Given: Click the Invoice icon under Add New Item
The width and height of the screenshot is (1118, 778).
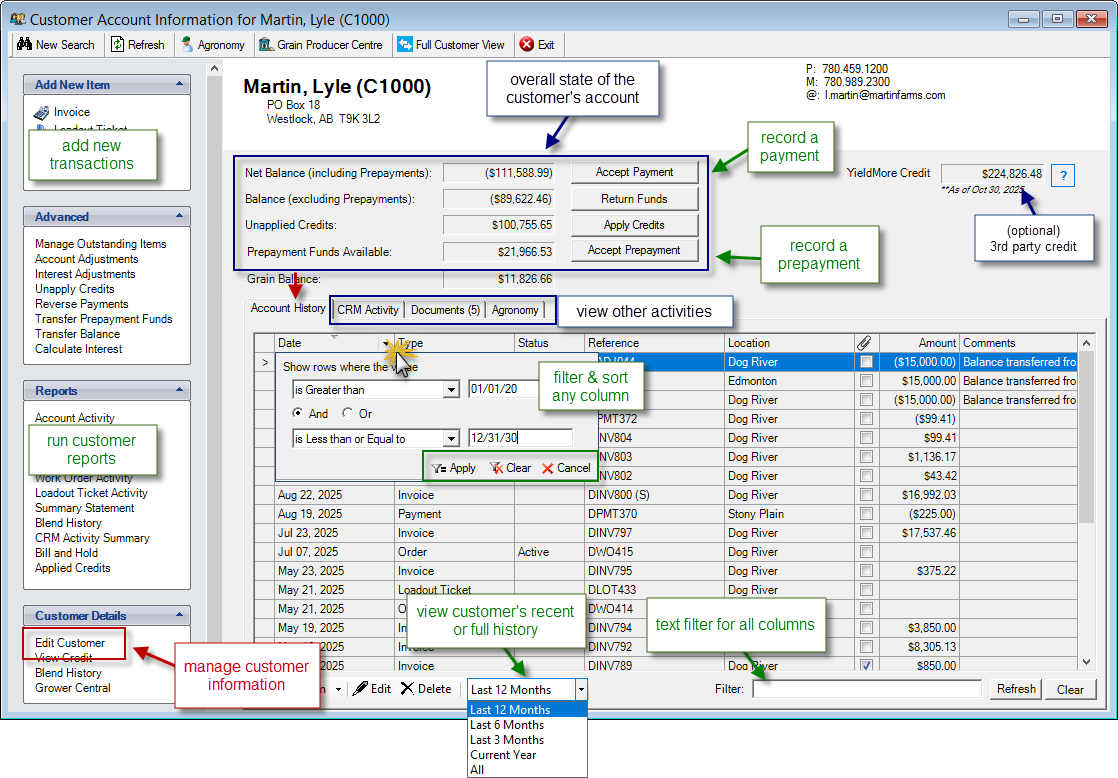Looking at the screenshot, I should (x=41, y=112).
